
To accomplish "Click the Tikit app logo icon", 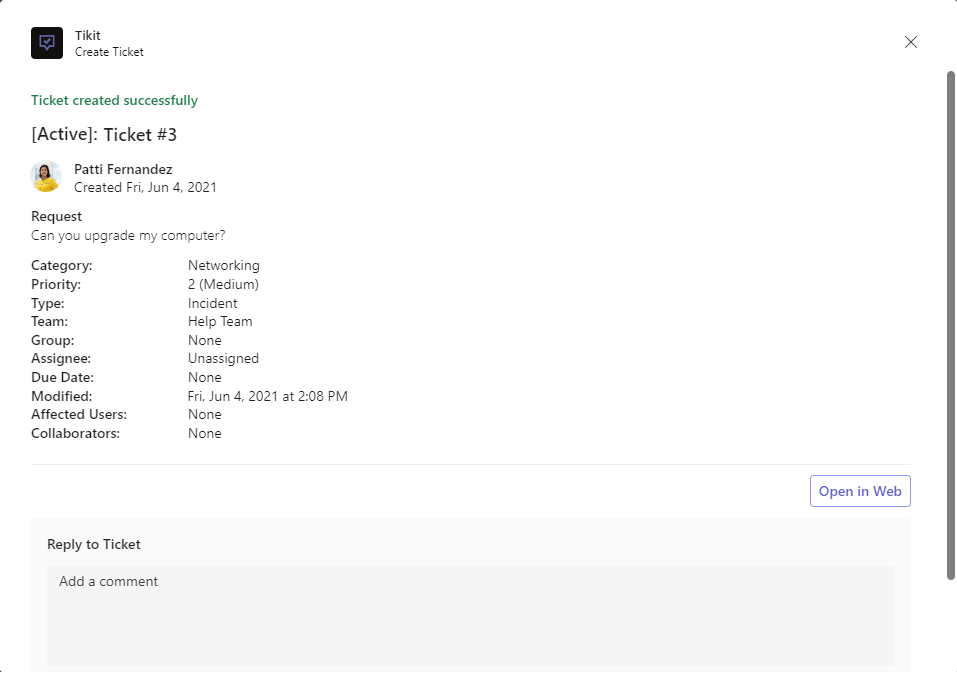I will pyautogui.click(x=47, y=43).
